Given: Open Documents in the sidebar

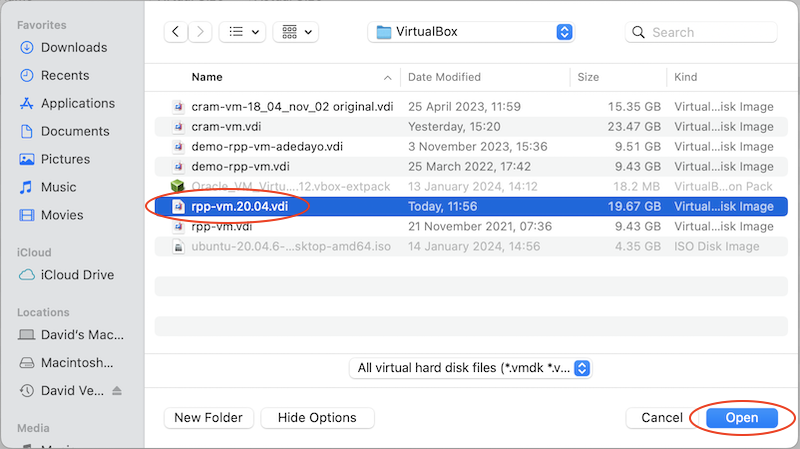Looking at the screenshot, I should tap(75, 132).
